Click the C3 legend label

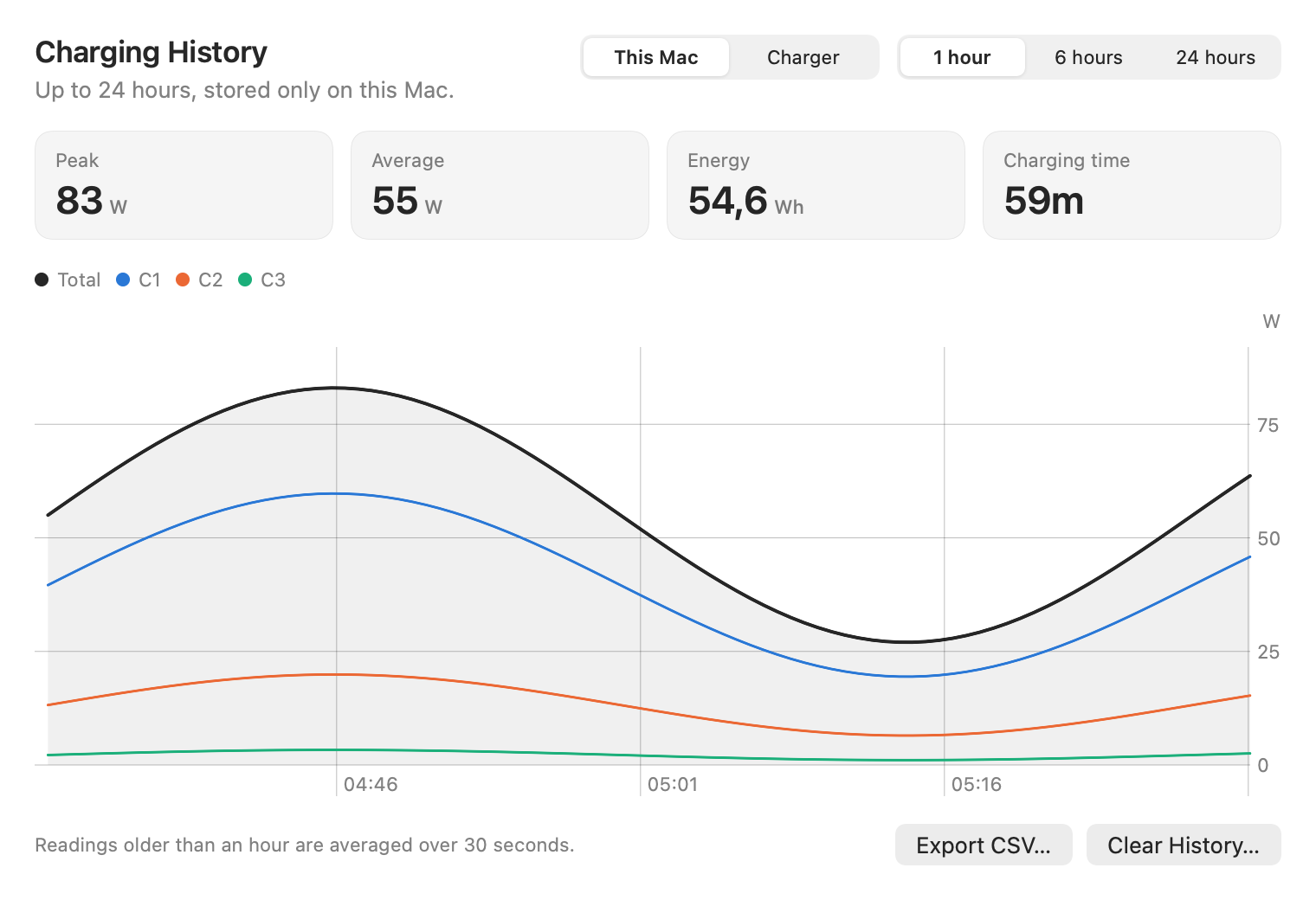coord(273,280)
